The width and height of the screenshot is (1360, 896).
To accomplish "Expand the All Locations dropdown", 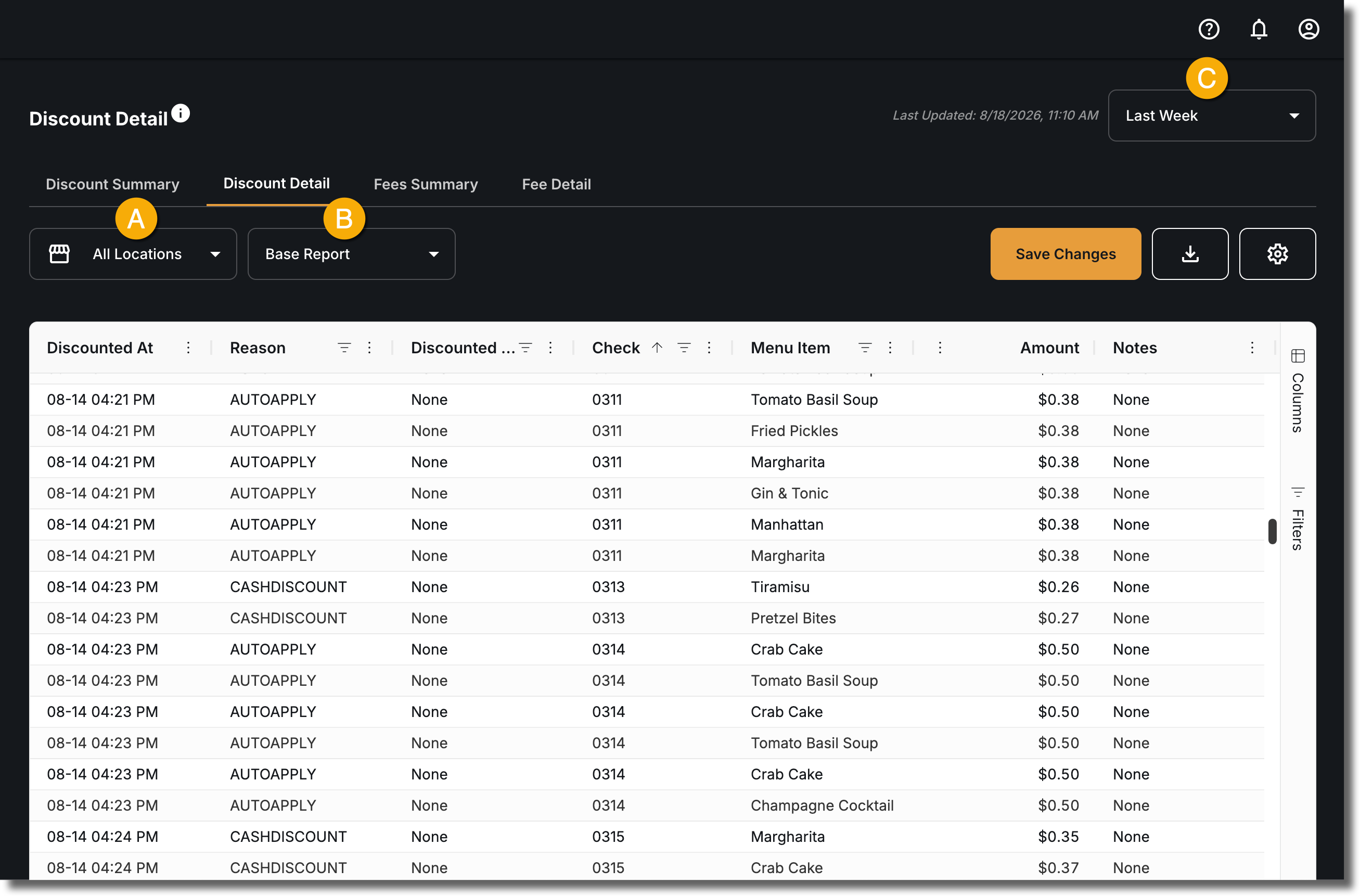I will click(x=133, y=254).
